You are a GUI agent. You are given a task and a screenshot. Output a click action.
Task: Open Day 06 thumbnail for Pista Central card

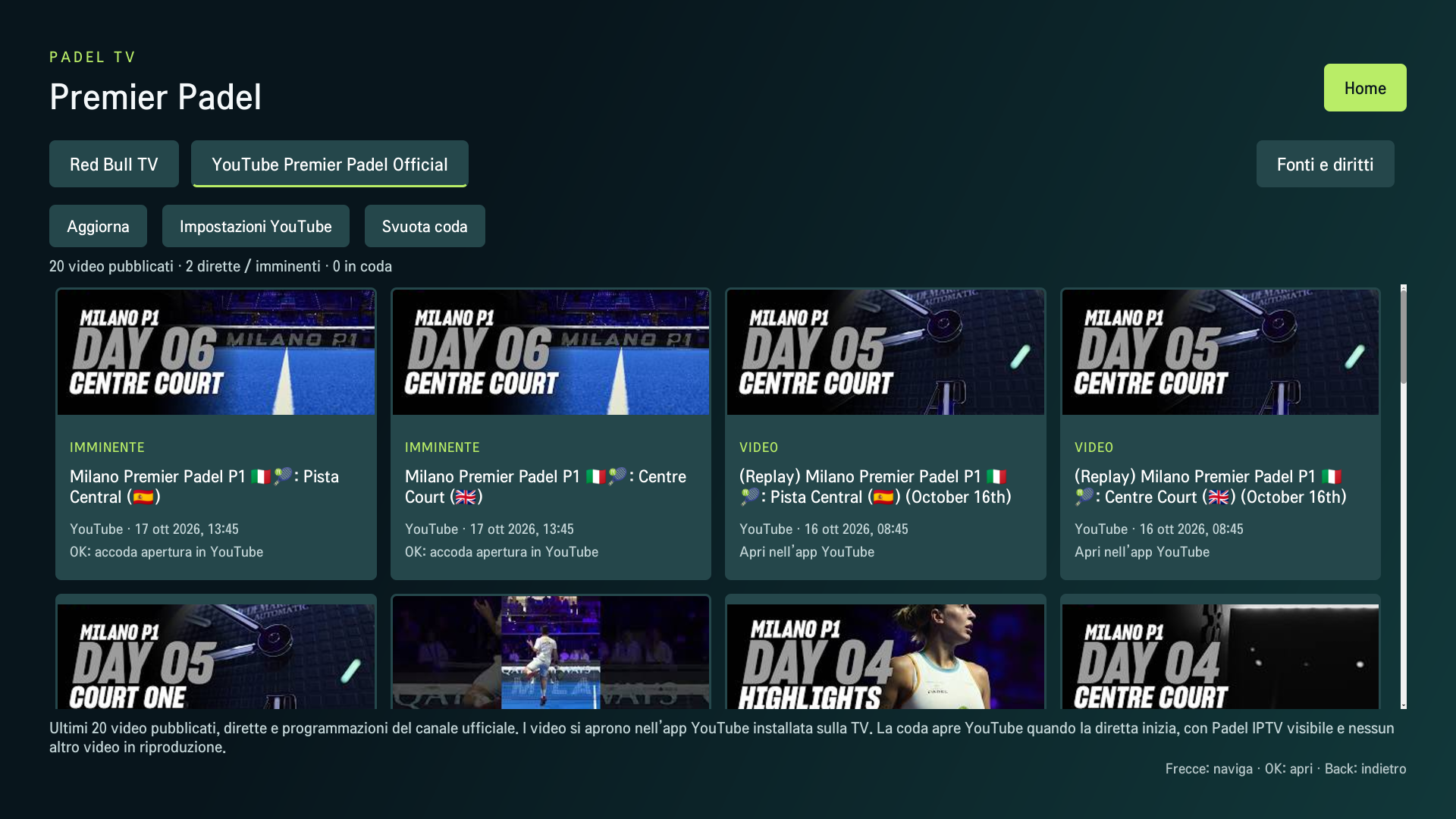(216, 352)
